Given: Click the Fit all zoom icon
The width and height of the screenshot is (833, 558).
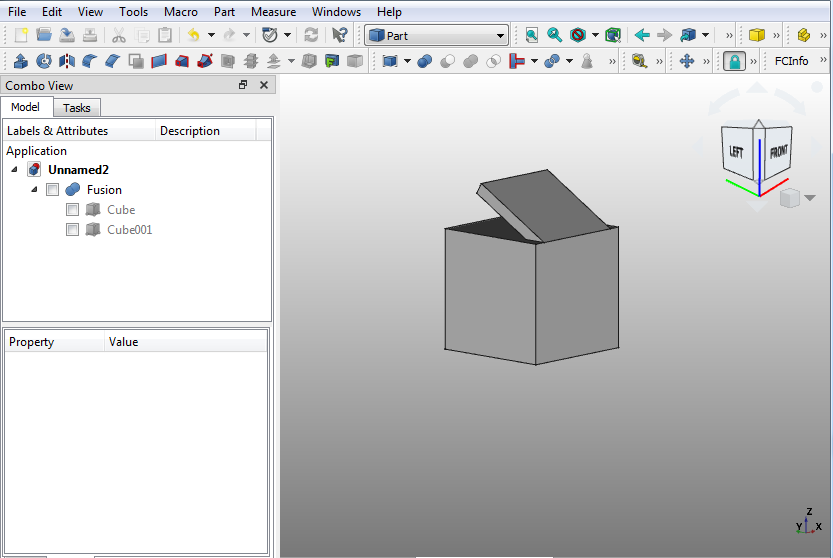Looking at the screenshot, I should tap(532, 35).
